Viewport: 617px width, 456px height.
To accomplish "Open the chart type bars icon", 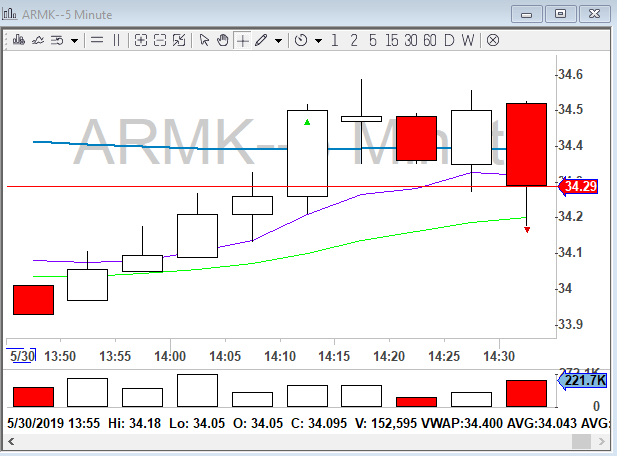I will coord(18,40).
